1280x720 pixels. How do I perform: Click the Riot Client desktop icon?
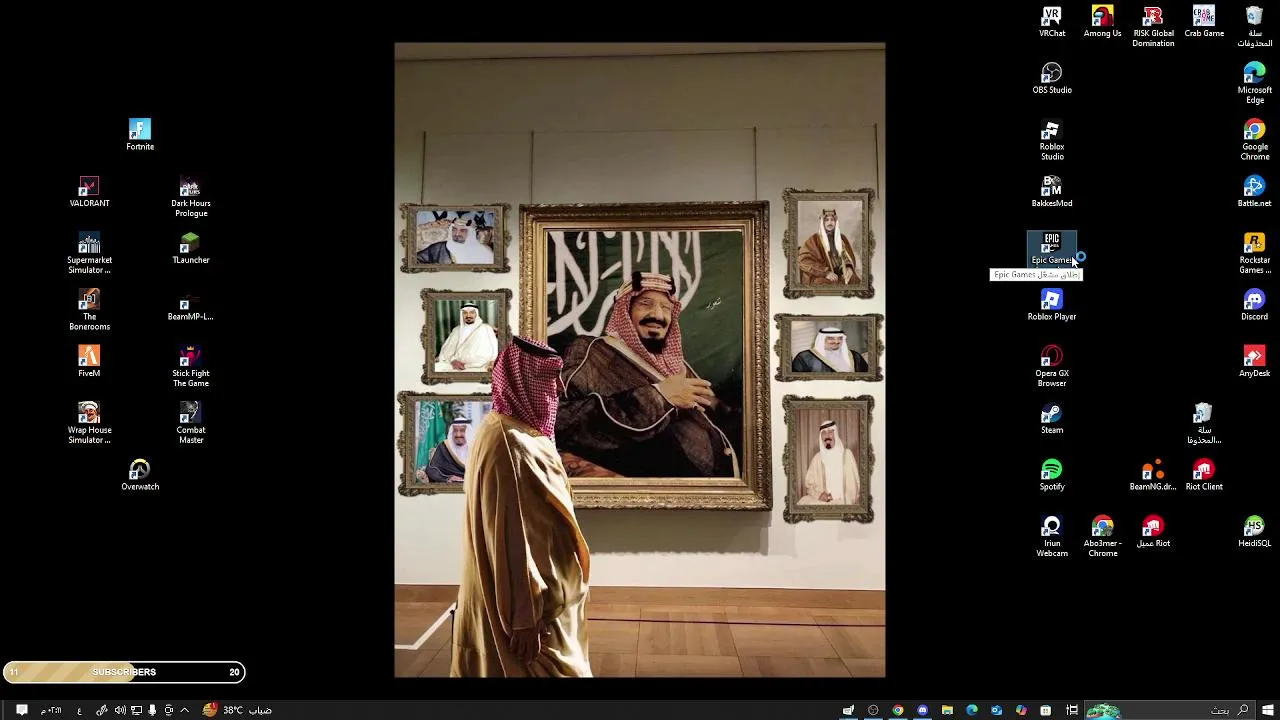coord(1204,475)
